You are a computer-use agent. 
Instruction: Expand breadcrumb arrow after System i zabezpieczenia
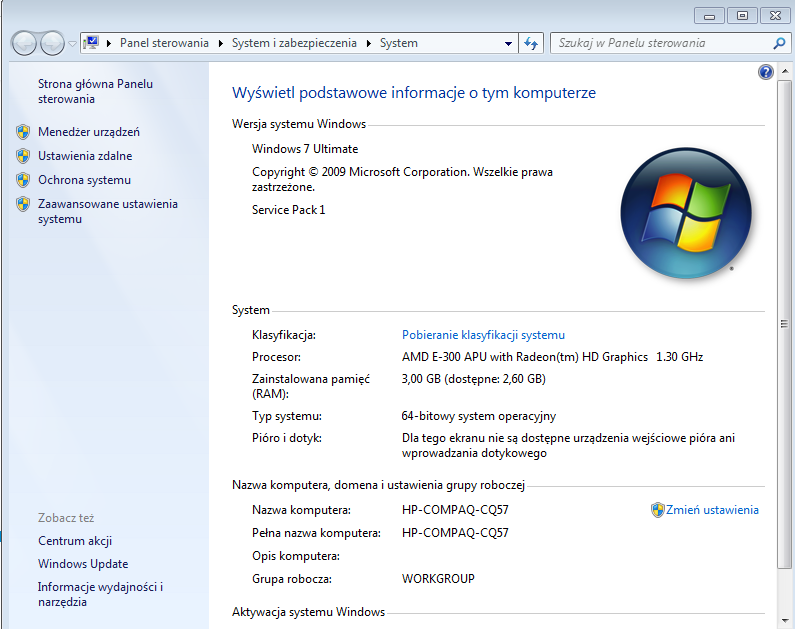tap(369, 43)
